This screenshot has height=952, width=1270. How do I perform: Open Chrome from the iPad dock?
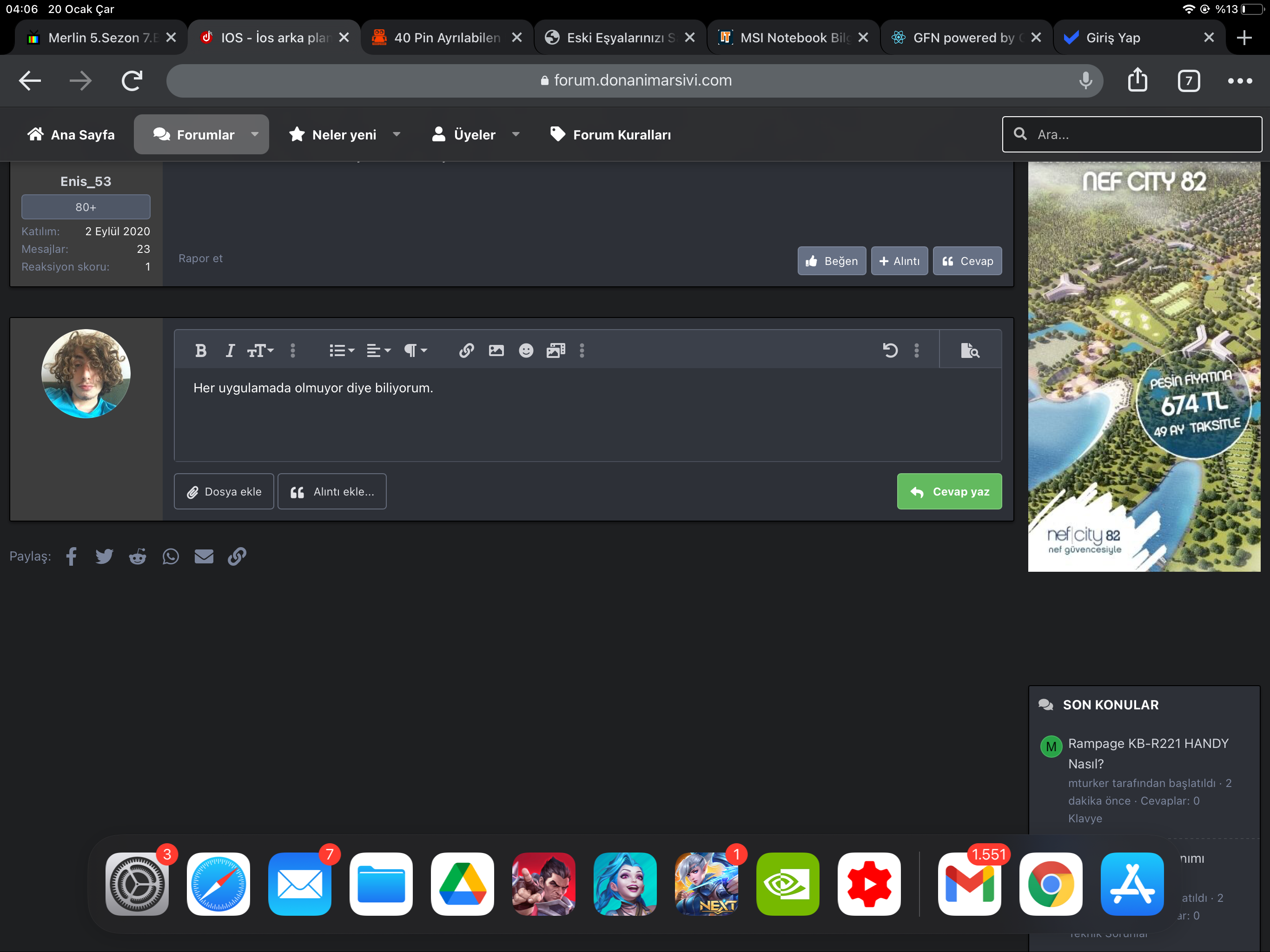coord(1051,884)
